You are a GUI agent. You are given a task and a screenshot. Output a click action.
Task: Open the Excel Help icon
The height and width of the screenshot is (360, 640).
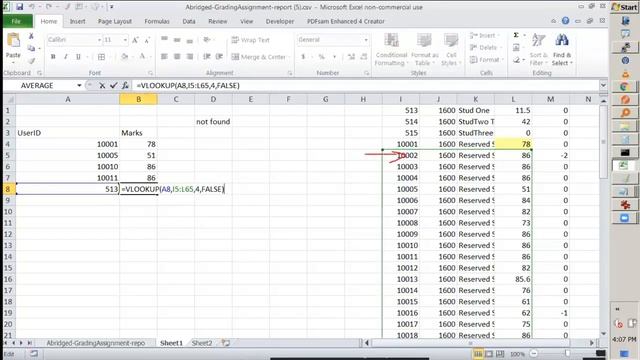pyautogui.click(x=565, y=21)
